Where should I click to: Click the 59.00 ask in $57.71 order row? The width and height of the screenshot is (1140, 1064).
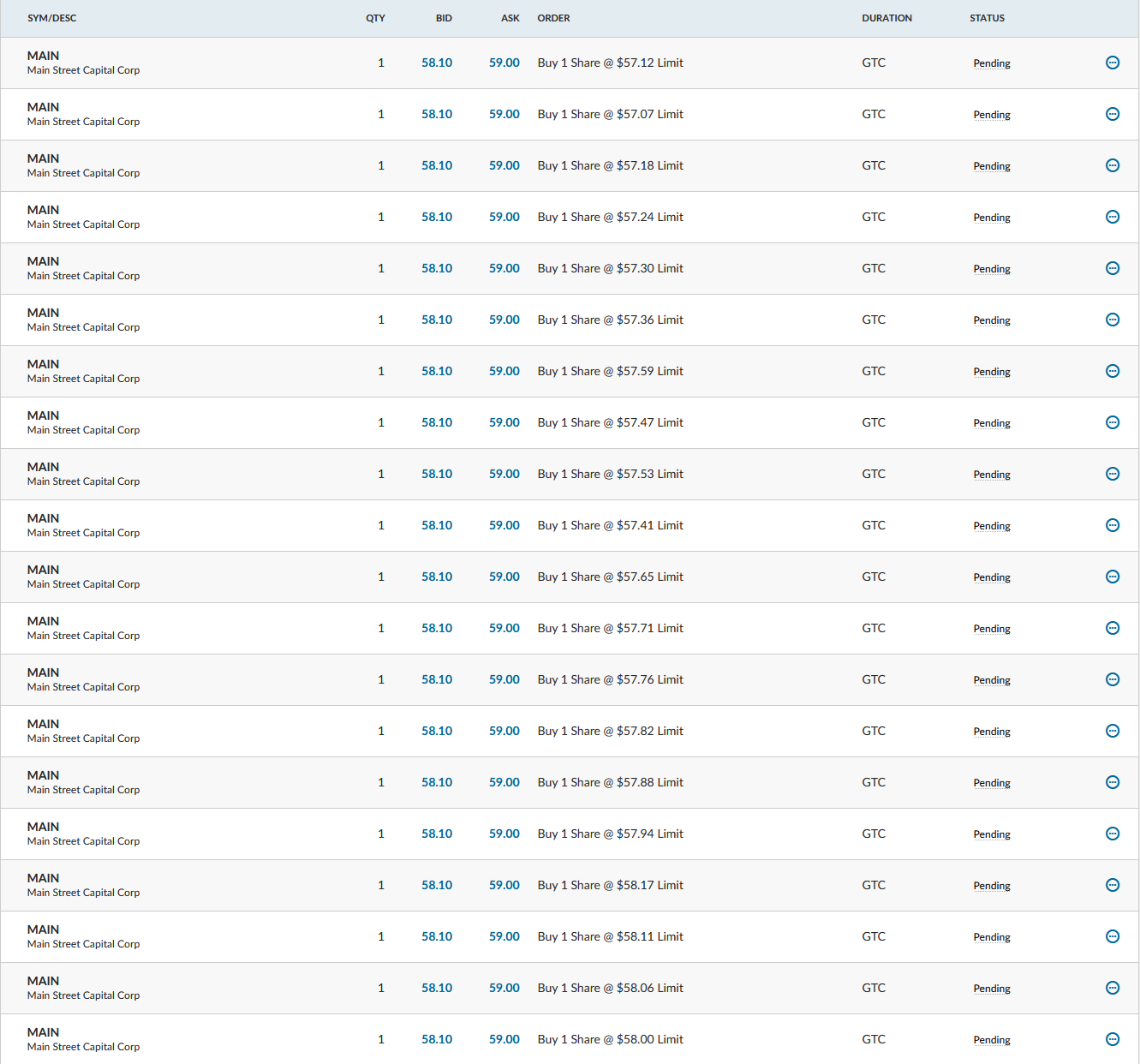click(x=504, y=628)
